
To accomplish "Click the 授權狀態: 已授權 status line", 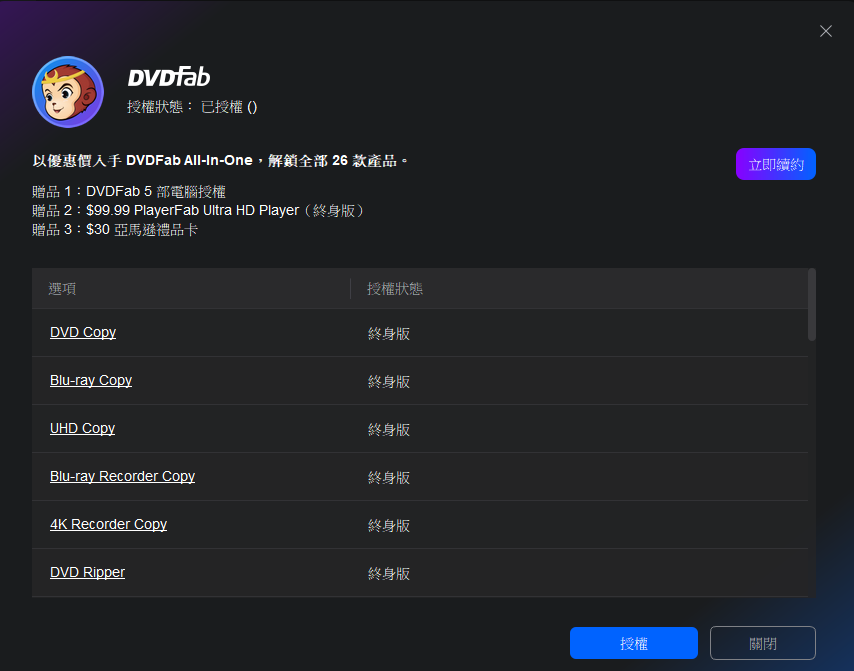I will point(192,107).
